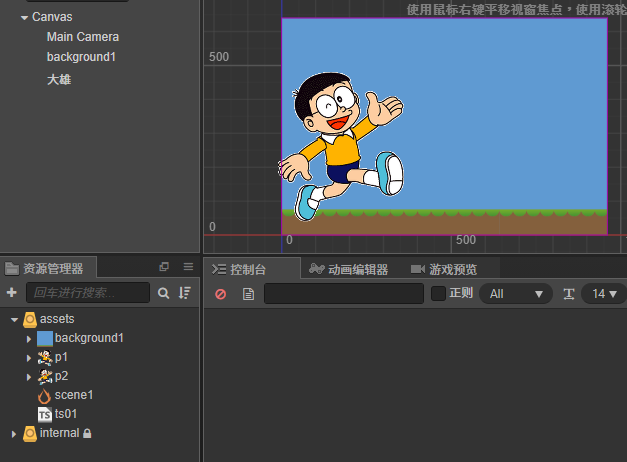Click the internal folder lock icon
The image size is (627, 462).
tap(87, 433)
